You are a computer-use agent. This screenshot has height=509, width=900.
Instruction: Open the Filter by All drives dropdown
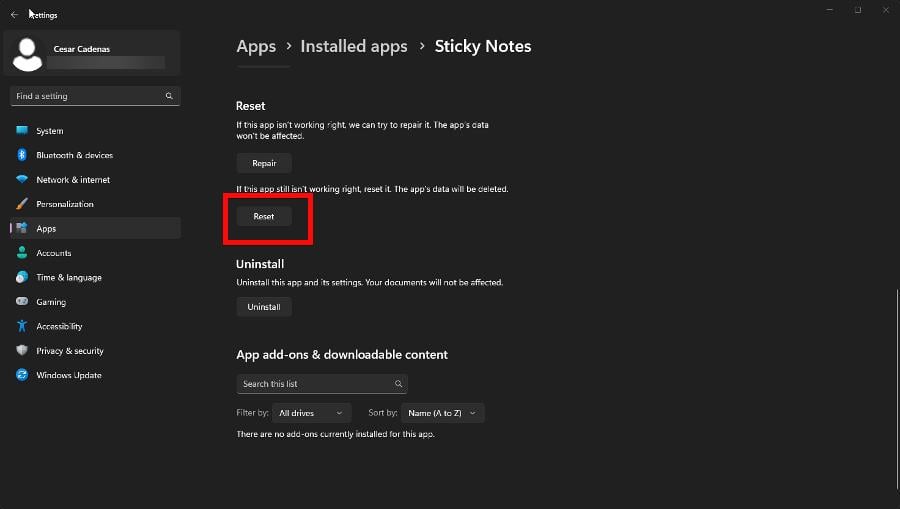tap(312, 413)
